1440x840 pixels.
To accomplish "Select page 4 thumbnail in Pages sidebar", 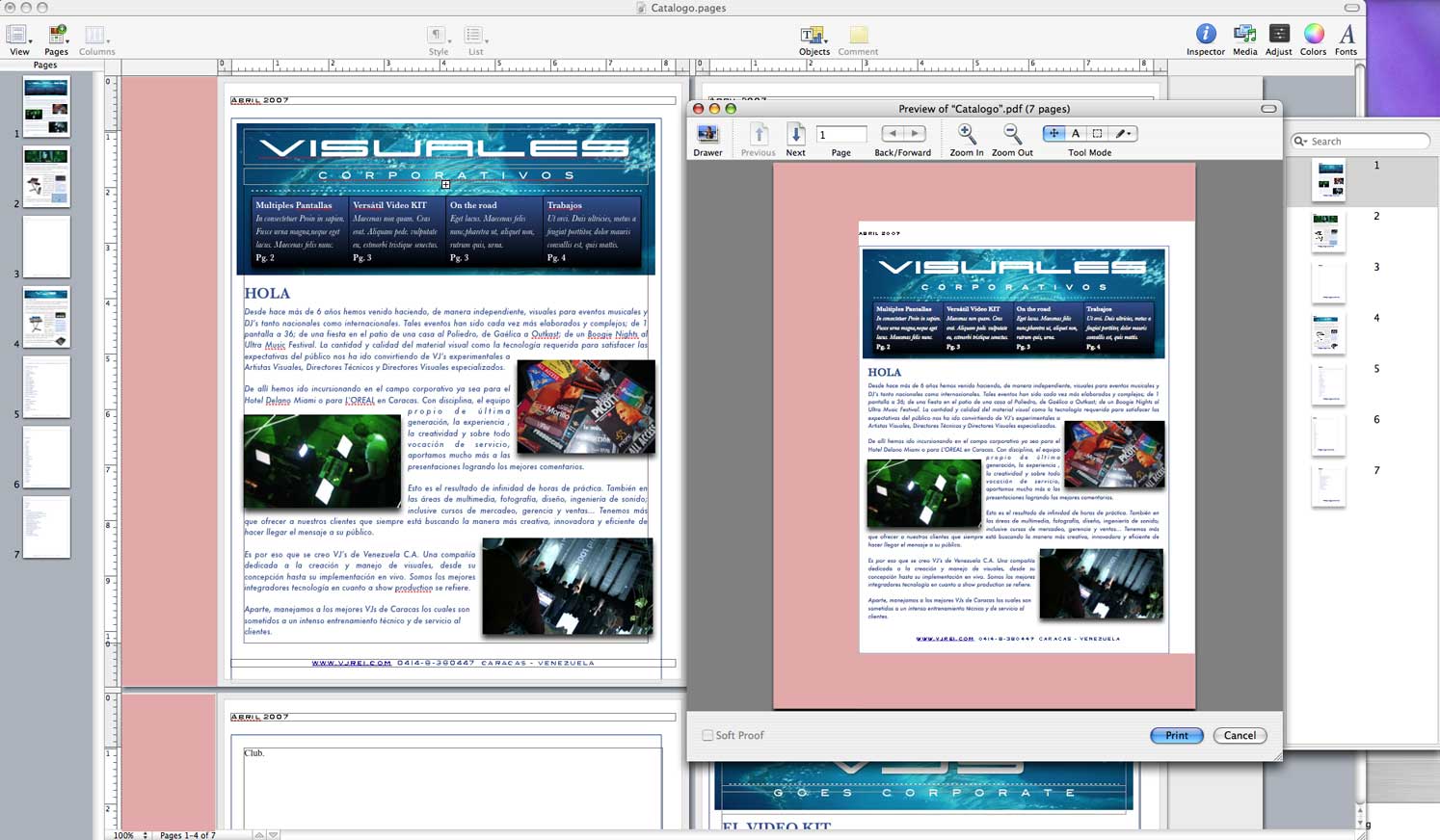I will (x=46, y=317).
